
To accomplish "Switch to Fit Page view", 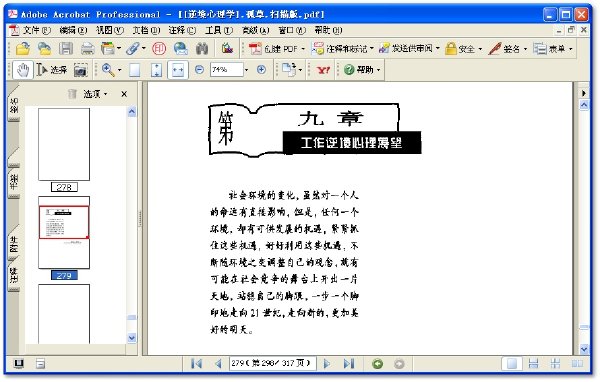I will (156, 70).
